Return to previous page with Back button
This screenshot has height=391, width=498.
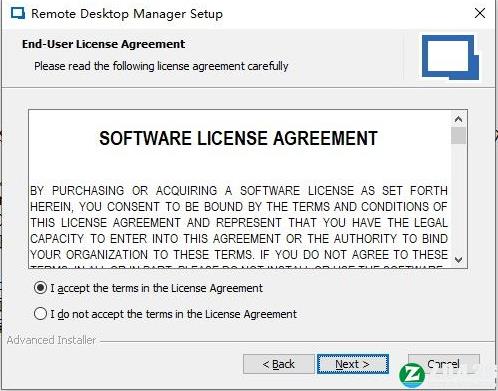[279, 364]
